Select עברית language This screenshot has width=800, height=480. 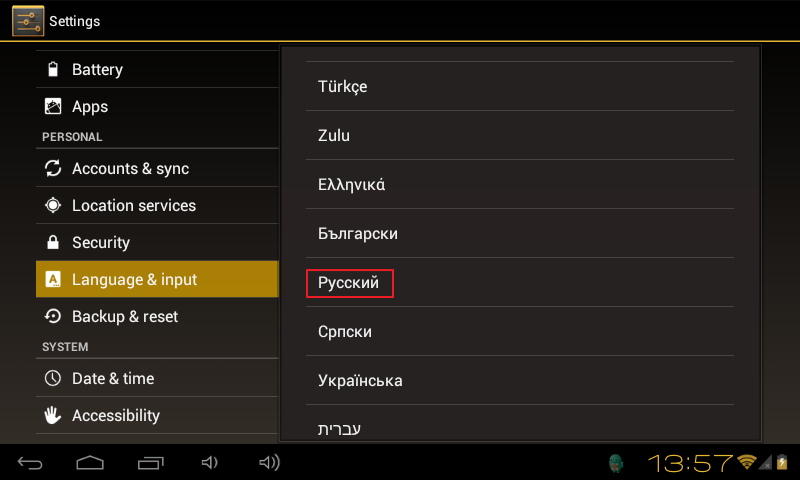click(x=519, y=423)
